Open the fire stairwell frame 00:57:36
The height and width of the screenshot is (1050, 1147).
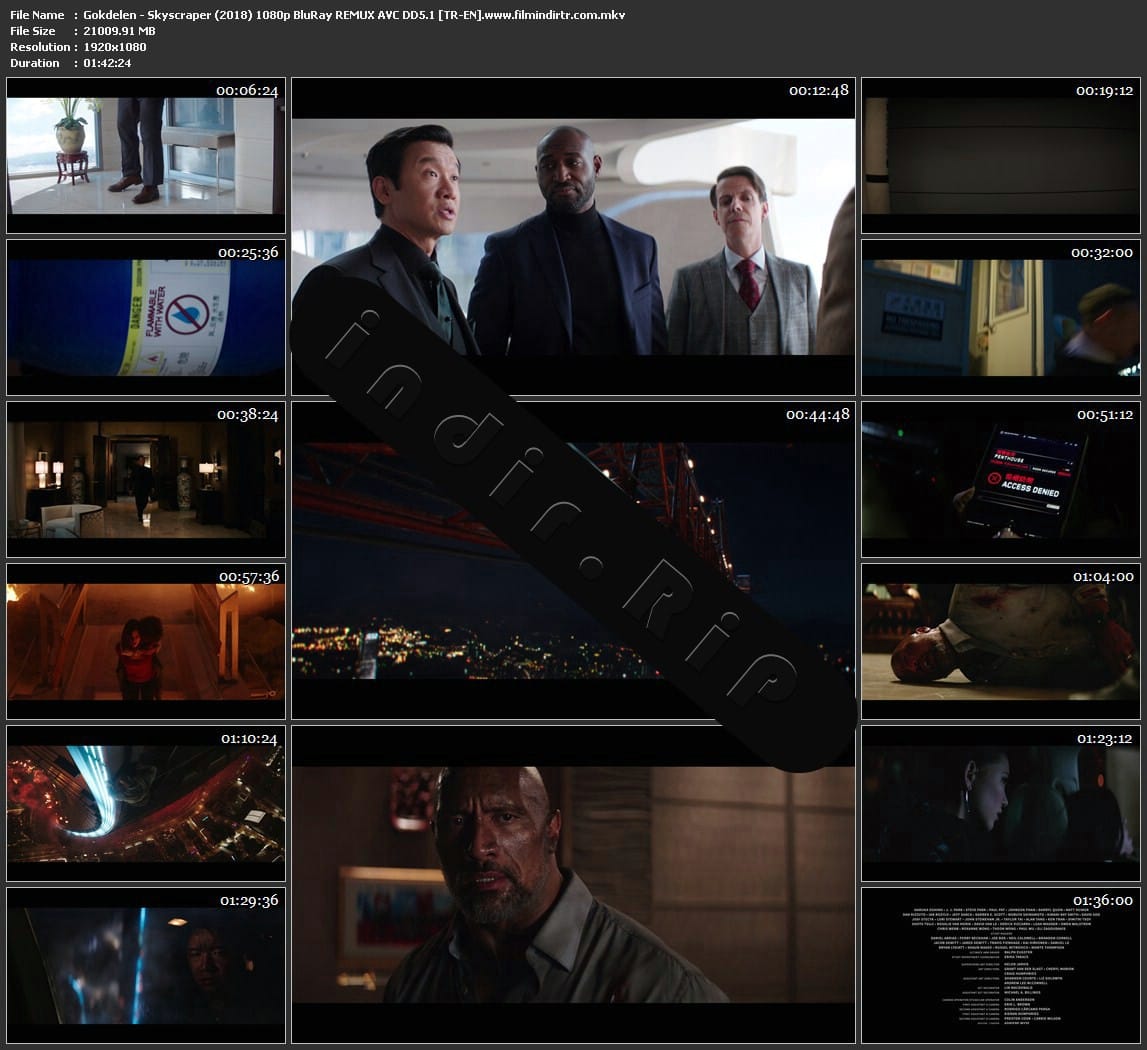pyautogui.click(x=146, y=642)
